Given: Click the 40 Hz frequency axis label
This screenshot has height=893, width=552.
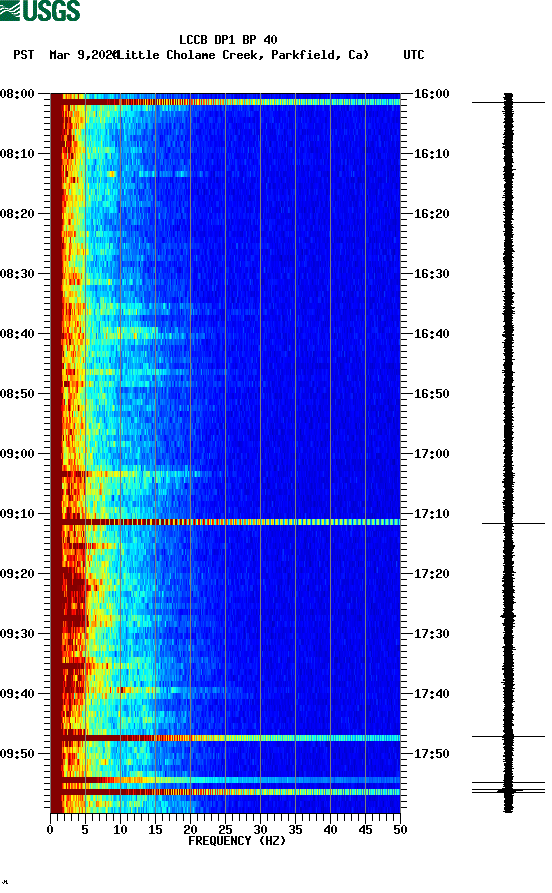Looking at the screenshot, I should [330, 830].
